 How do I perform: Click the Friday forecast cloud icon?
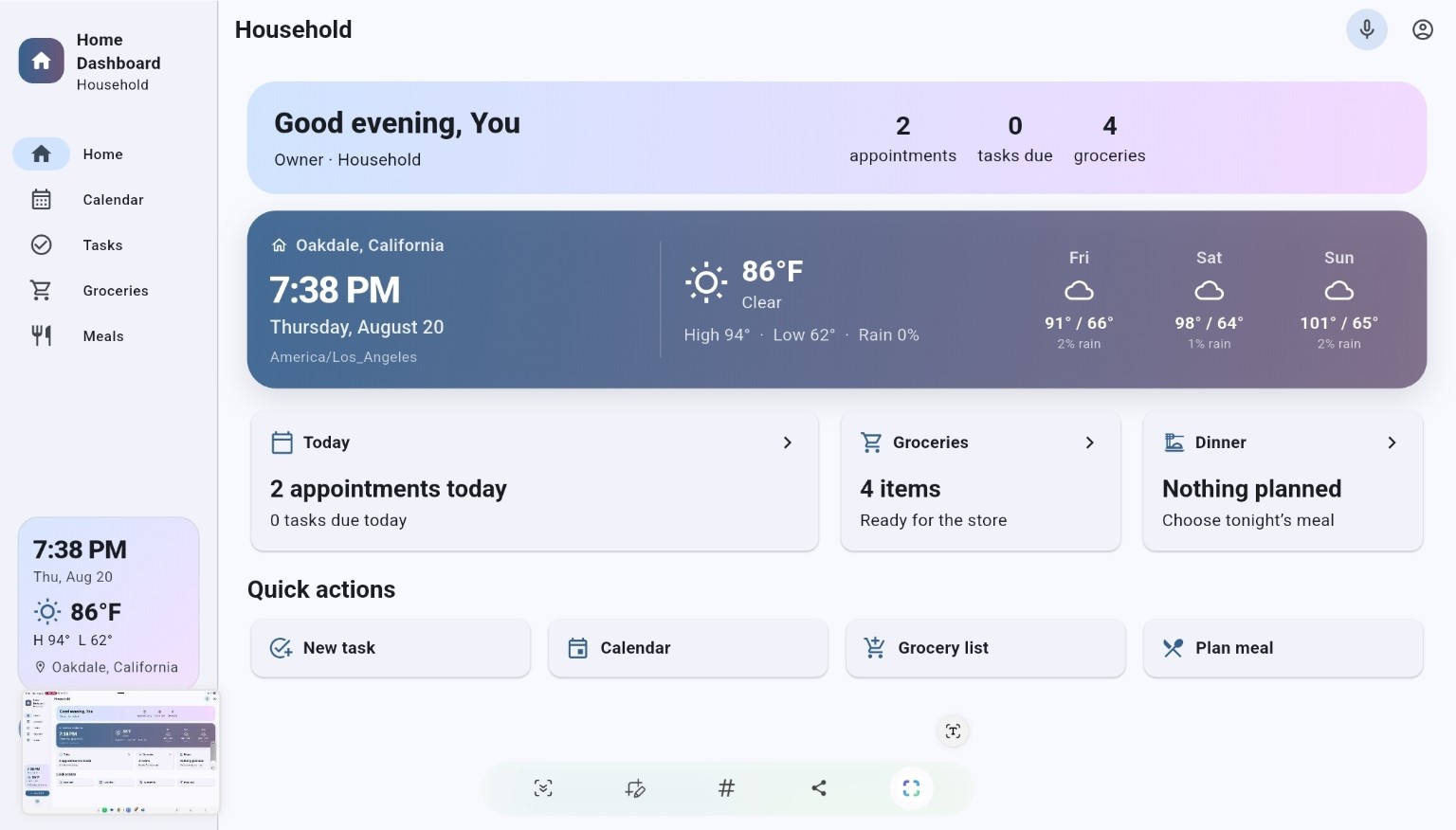tap(1079, 291)
